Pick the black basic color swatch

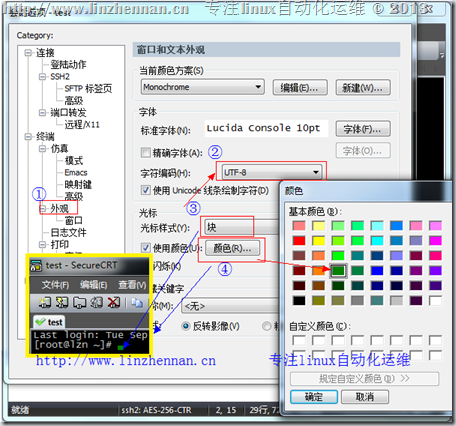(x=299, y=301)
